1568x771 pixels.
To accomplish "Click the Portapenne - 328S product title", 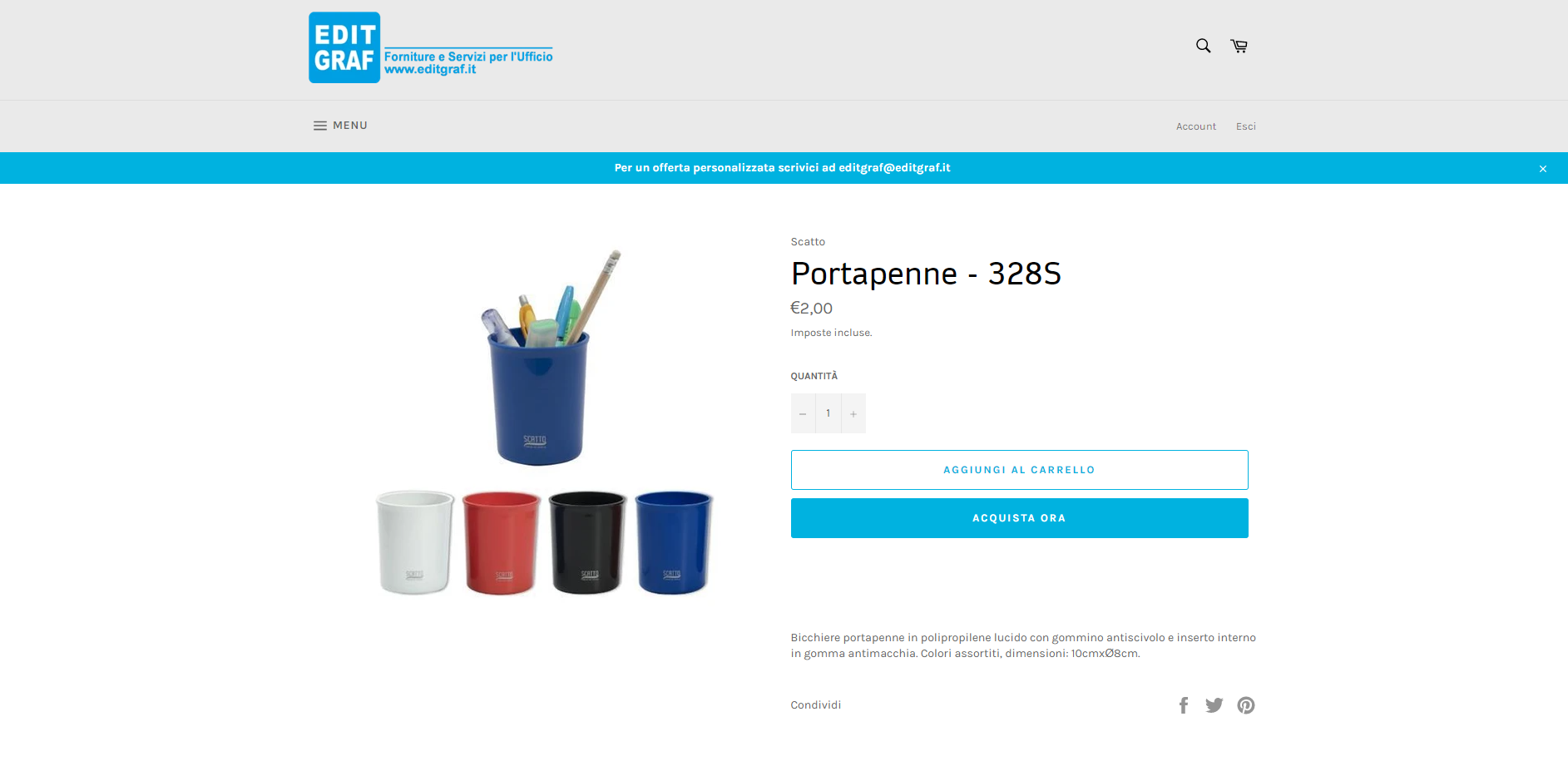I will pyautogui.click(x=926, y=274).
